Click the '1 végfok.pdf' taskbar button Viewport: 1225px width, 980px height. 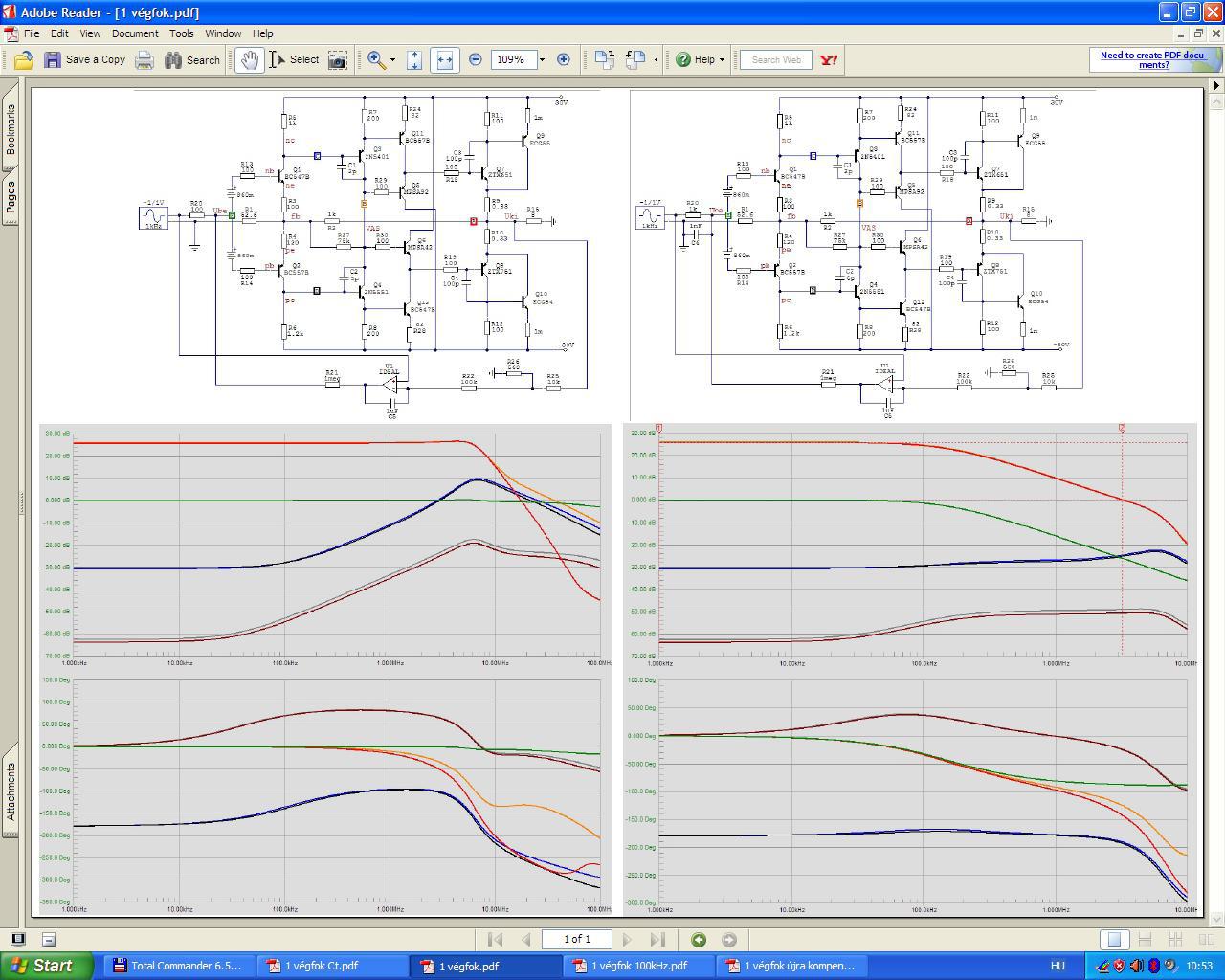point(485,966)
